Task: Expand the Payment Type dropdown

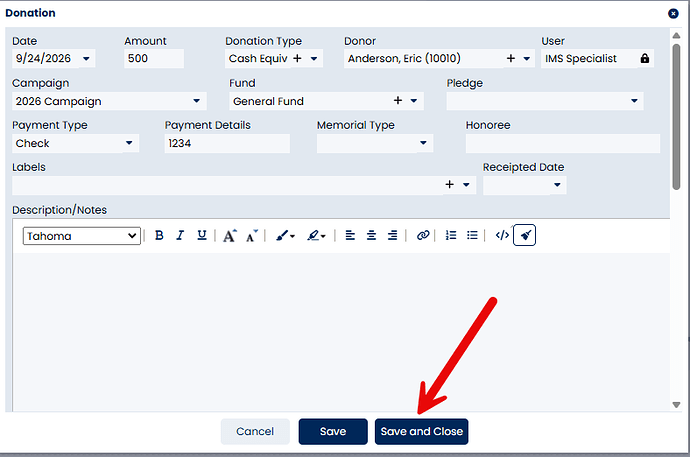Action: pyautogui.click(x=129, y=143)
